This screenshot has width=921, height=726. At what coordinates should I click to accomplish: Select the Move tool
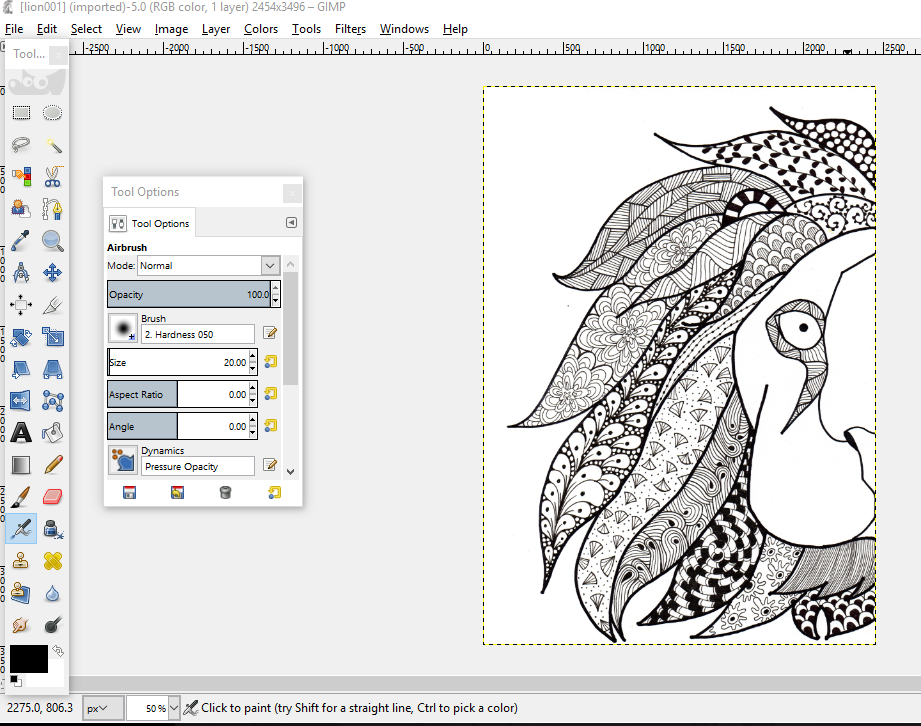tap(53, 273)
